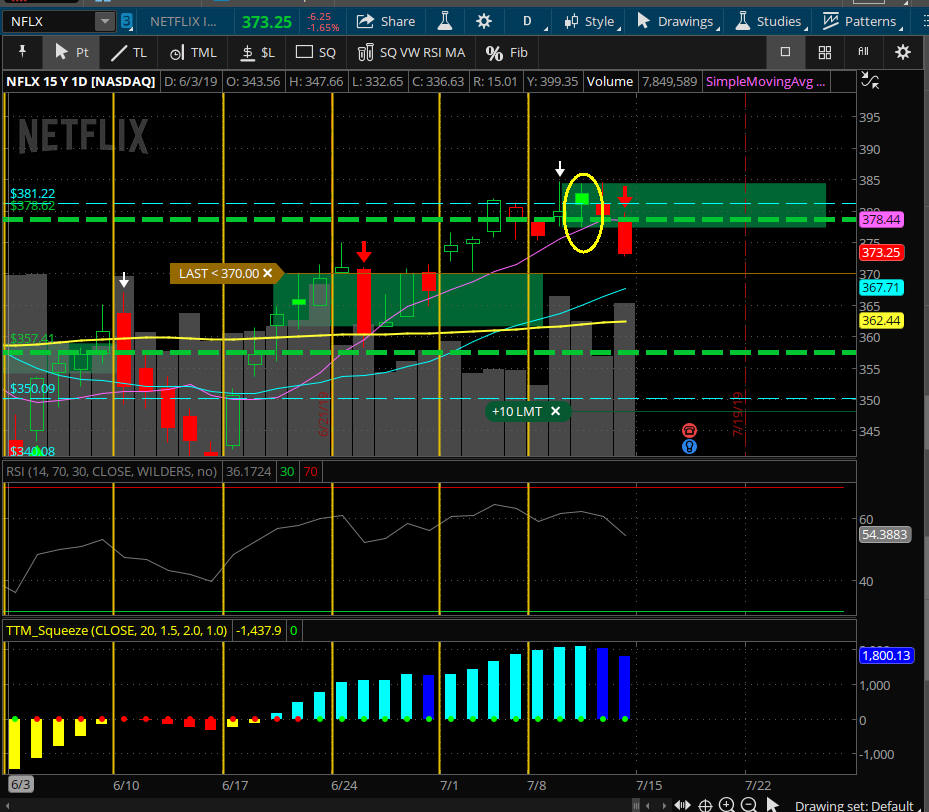The image size is (929, 812).
Task: Select the Pt pointer drawing tool
Action: pos(69,52)
